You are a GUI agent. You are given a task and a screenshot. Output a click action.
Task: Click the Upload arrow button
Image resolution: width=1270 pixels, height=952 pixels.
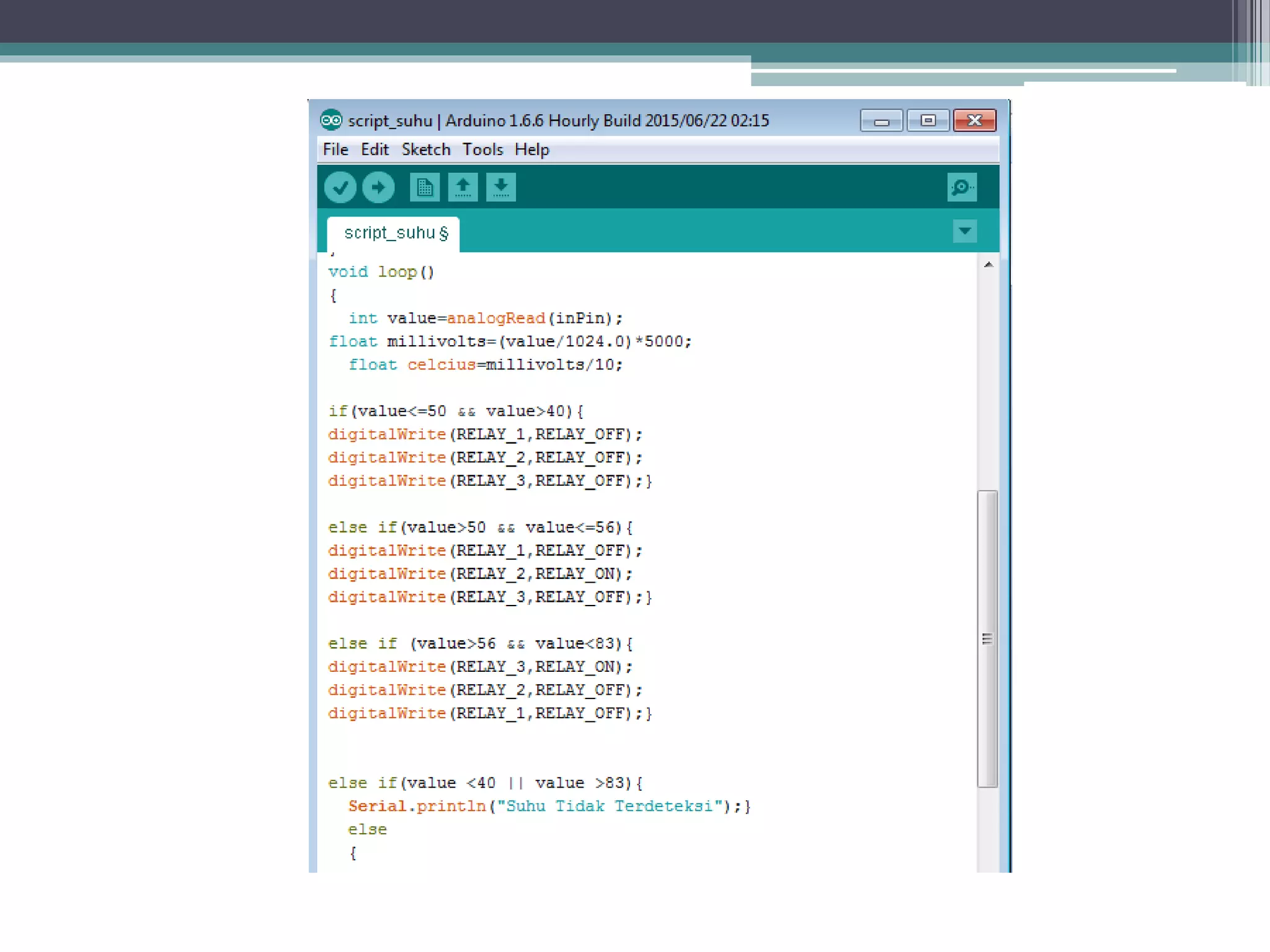coord(378,187)
